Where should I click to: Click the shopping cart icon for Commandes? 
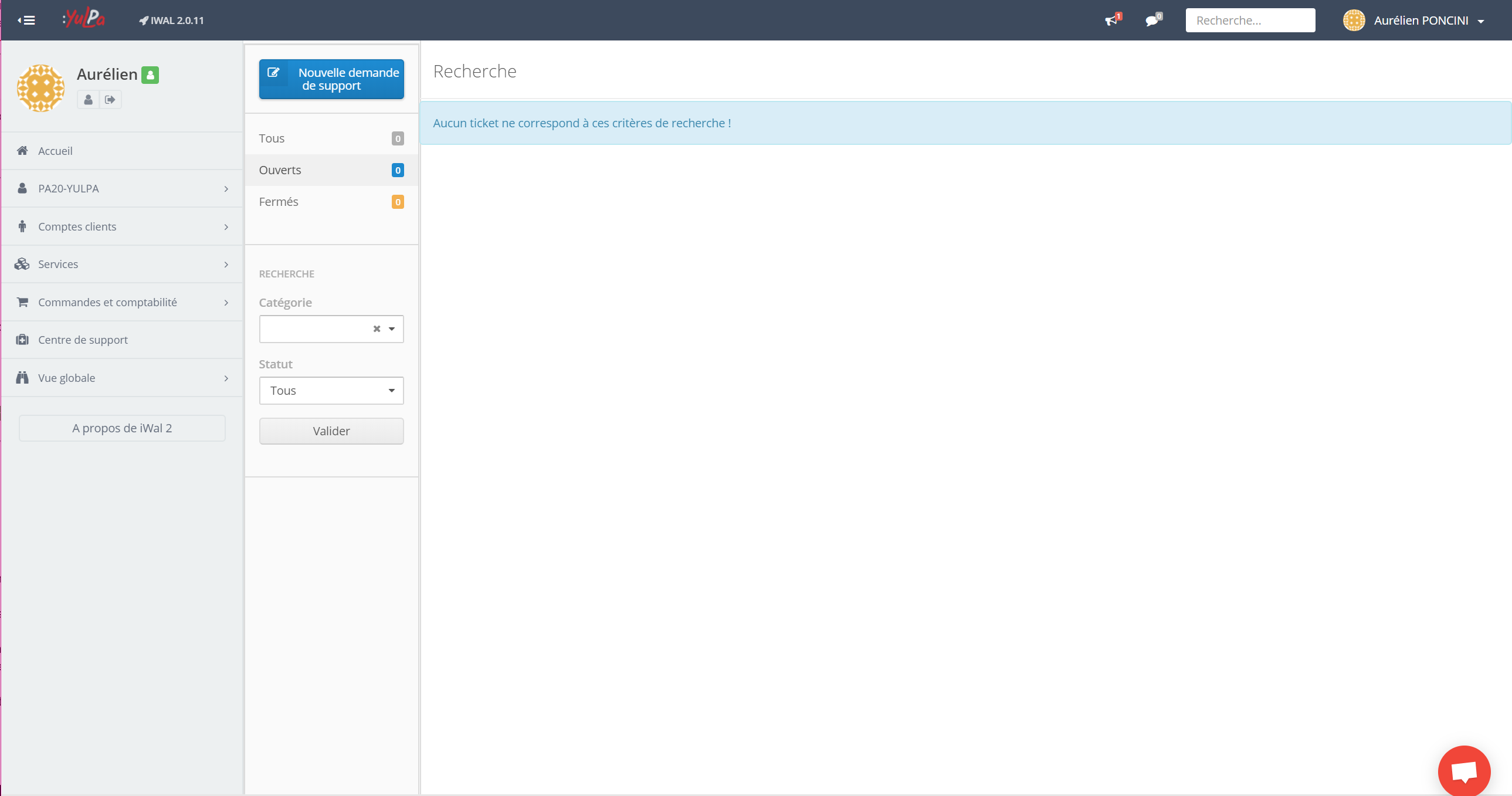click(22, 302)
